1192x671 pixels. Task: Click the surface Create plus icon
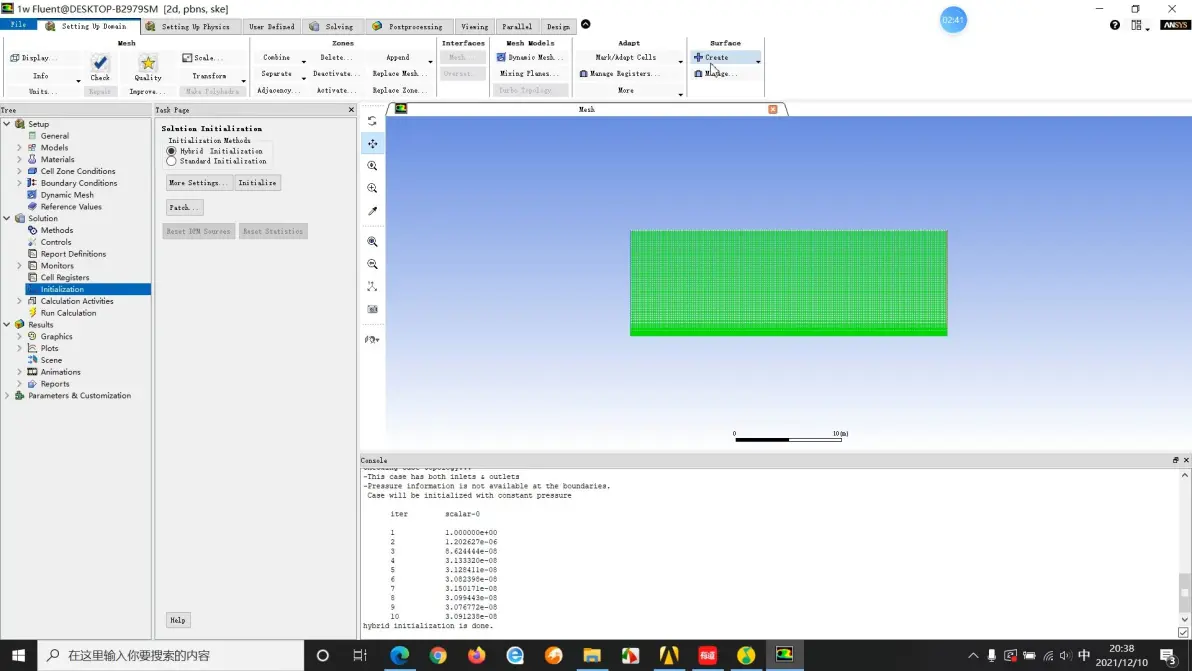[698, 57]
